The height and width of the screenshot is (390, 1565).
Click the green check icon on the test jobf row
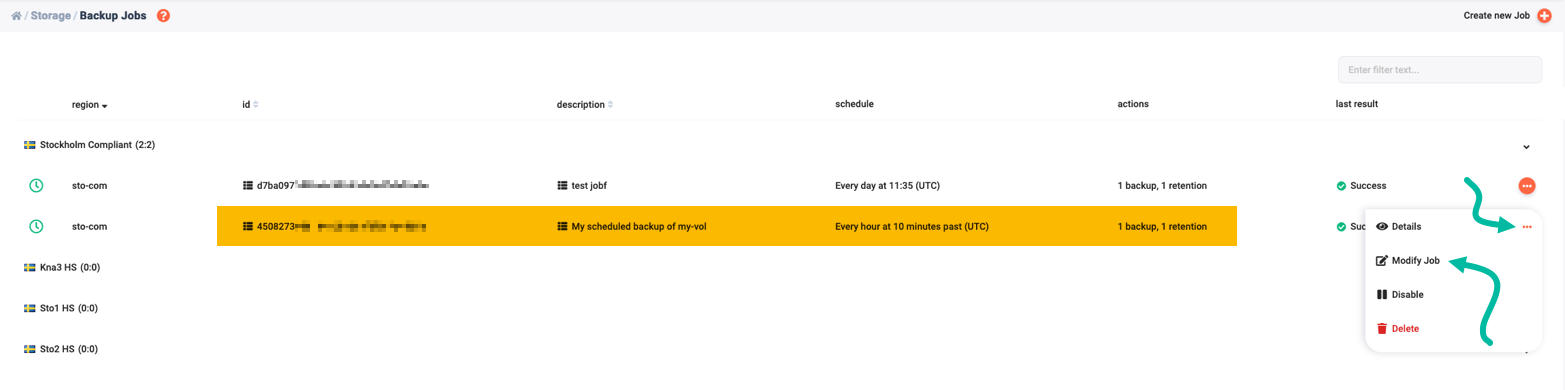point(1341,186)
